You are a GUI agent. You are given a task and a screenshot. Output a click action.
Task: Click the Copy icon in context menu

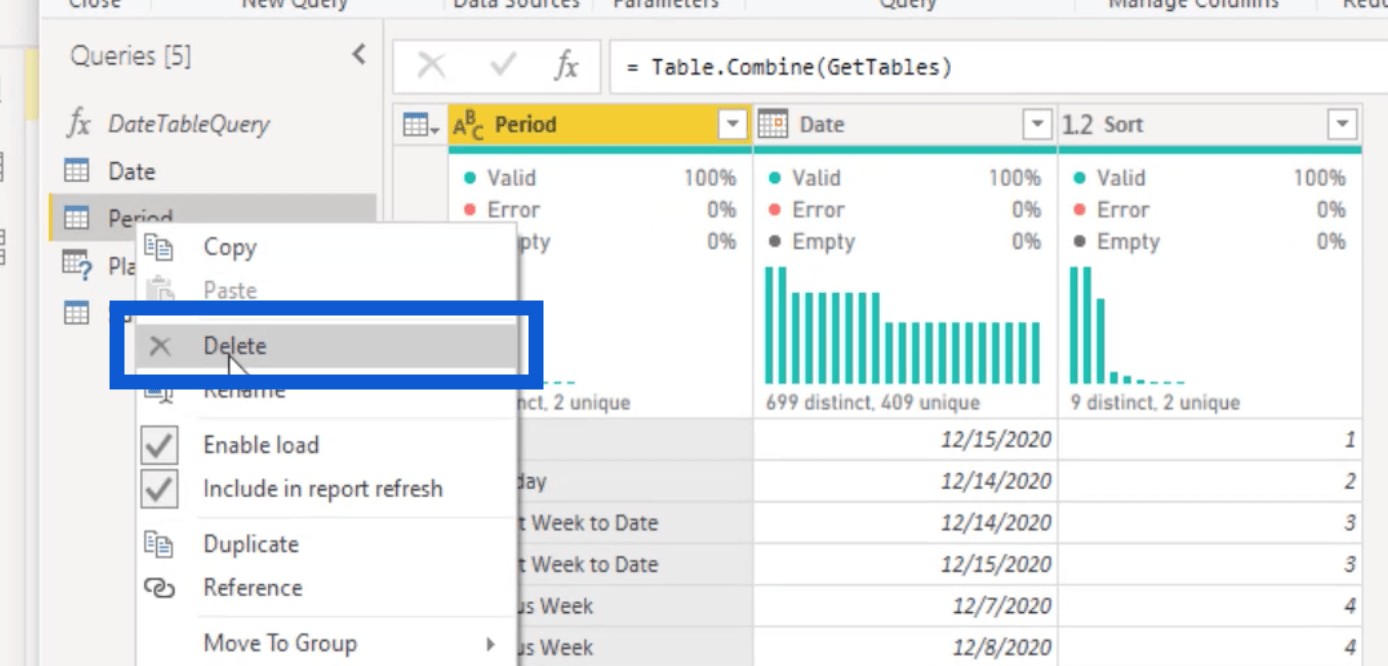(159, 247)
